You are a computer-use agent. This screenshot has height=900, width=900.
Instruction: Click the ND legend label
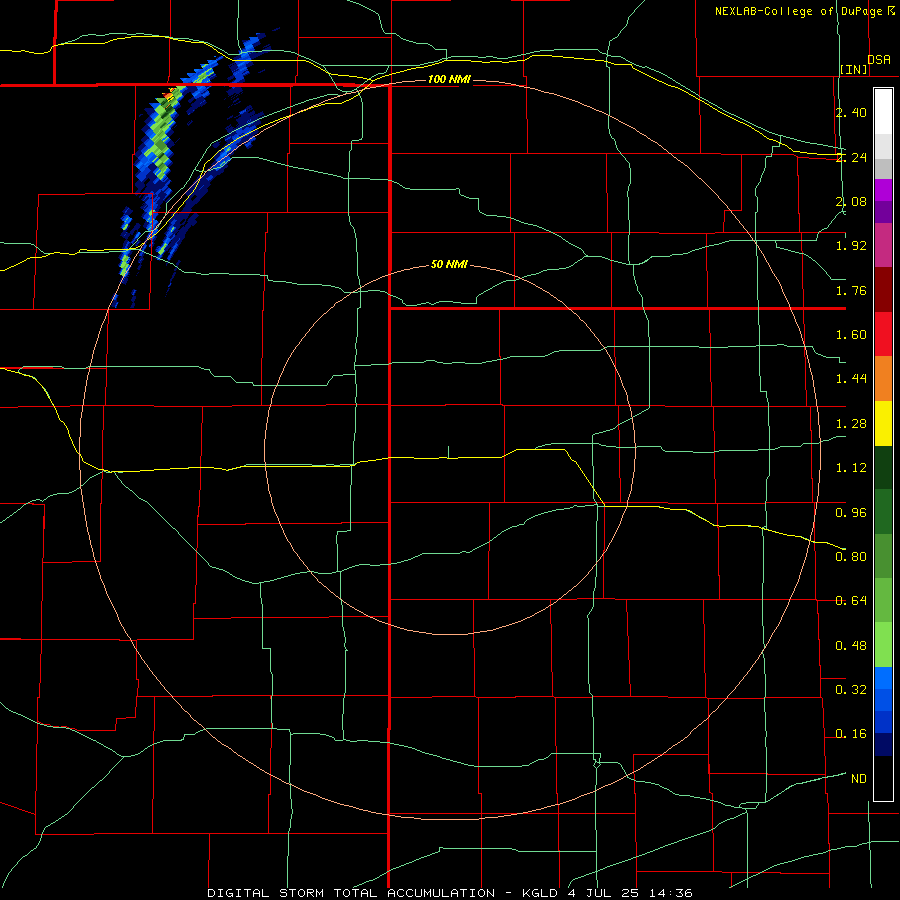coord(859,779)
